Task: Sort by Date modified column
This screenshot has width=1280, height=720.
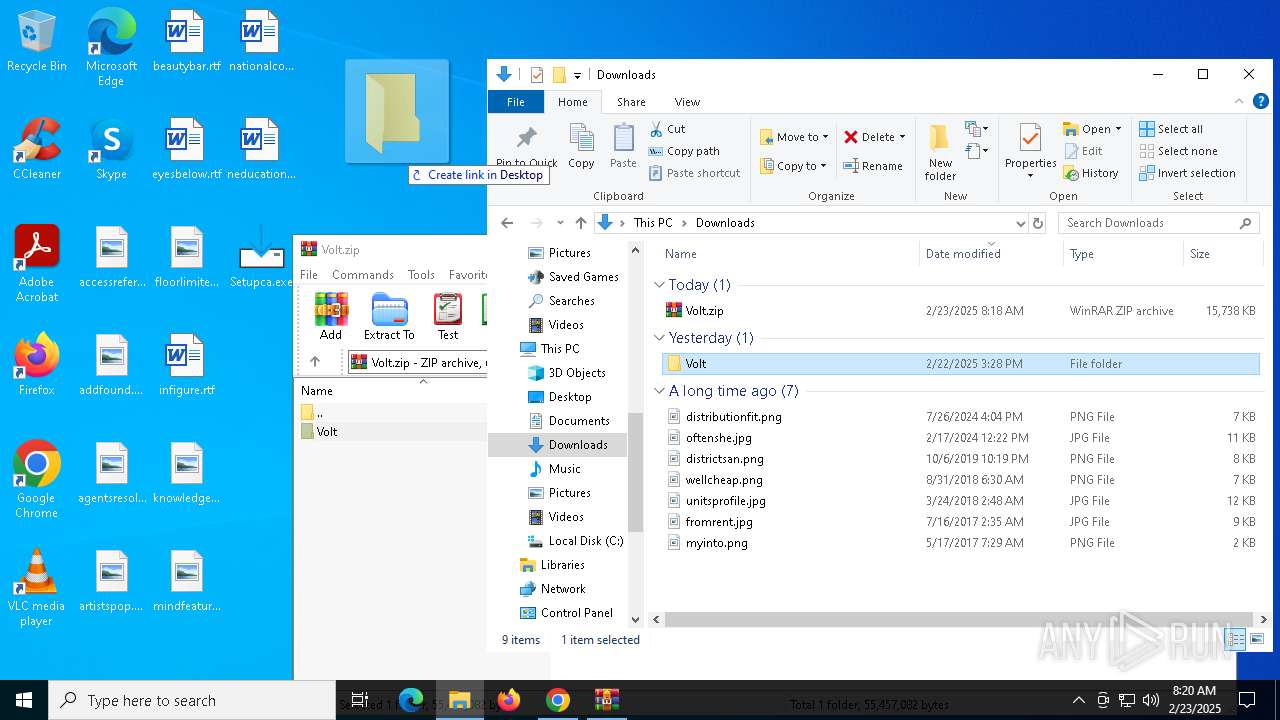Action: [x=991, y=254]
